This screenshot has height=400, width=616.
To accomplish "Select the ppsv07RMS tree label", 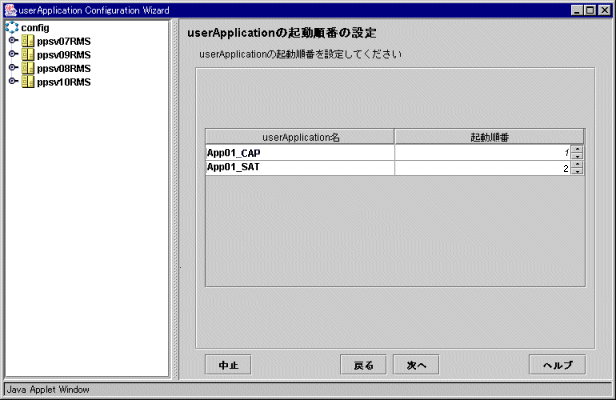I will [x=64, y=41].
